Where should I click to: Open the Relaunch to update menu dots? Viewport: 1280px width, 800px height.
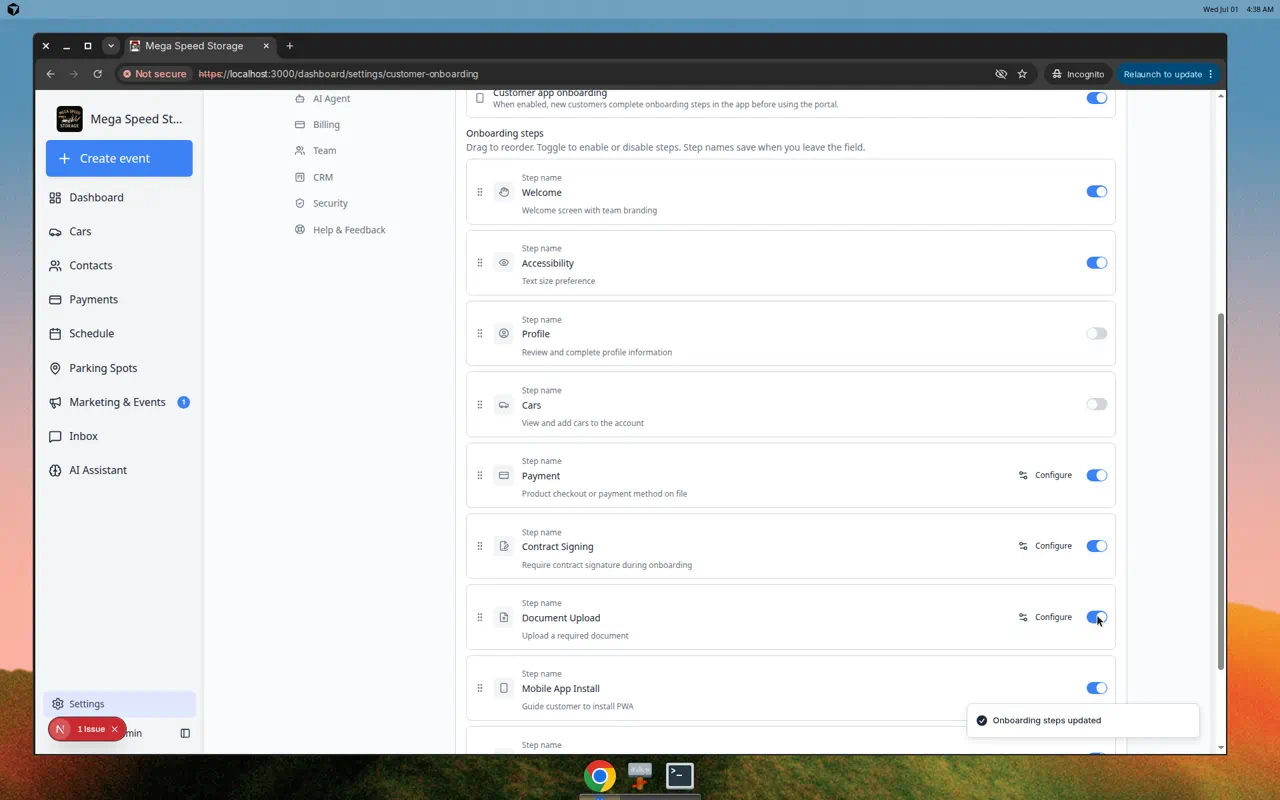tap(1211, 74)
